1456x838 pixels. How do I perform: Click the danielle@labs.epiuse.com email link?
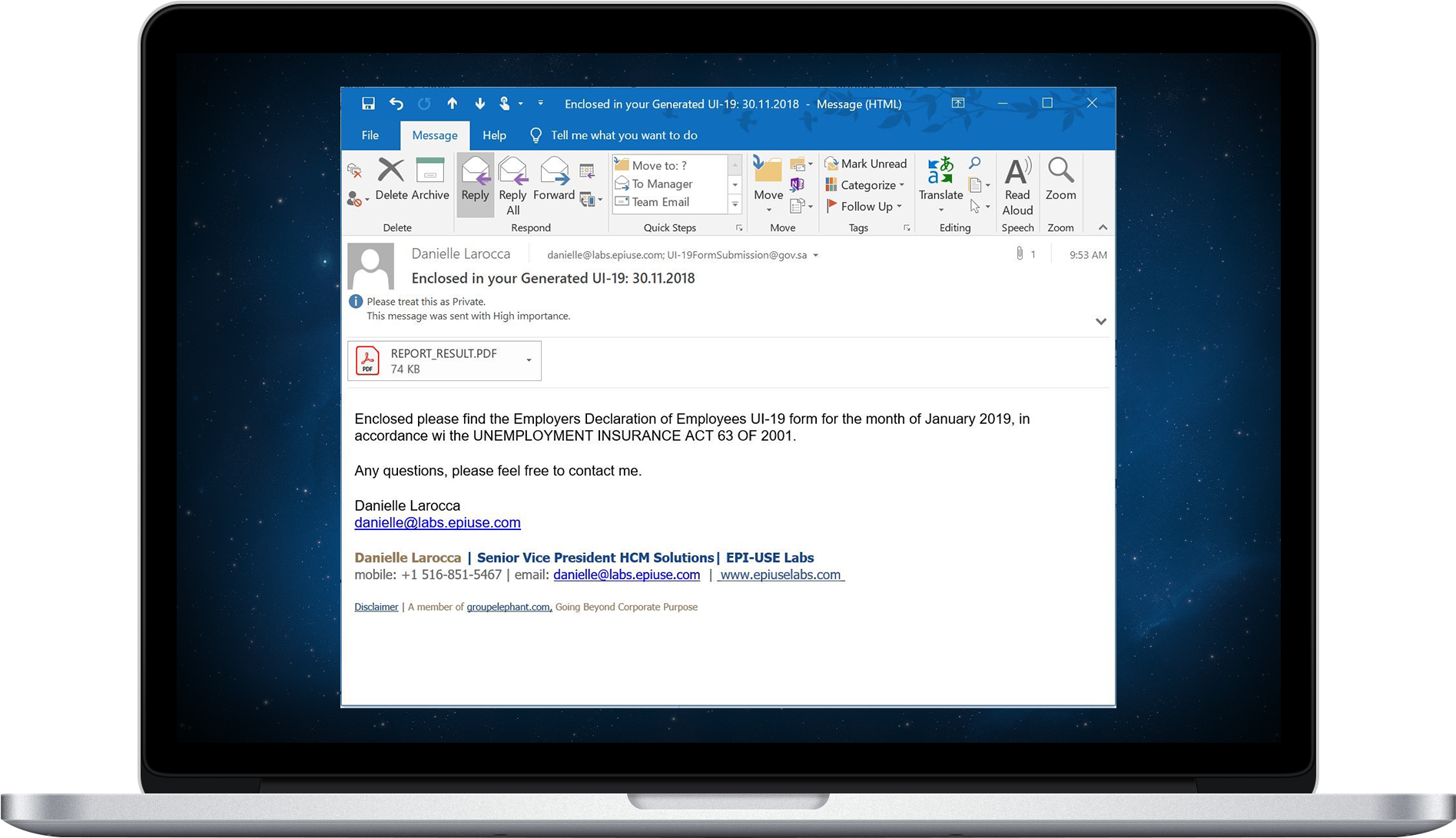point(436,522)
